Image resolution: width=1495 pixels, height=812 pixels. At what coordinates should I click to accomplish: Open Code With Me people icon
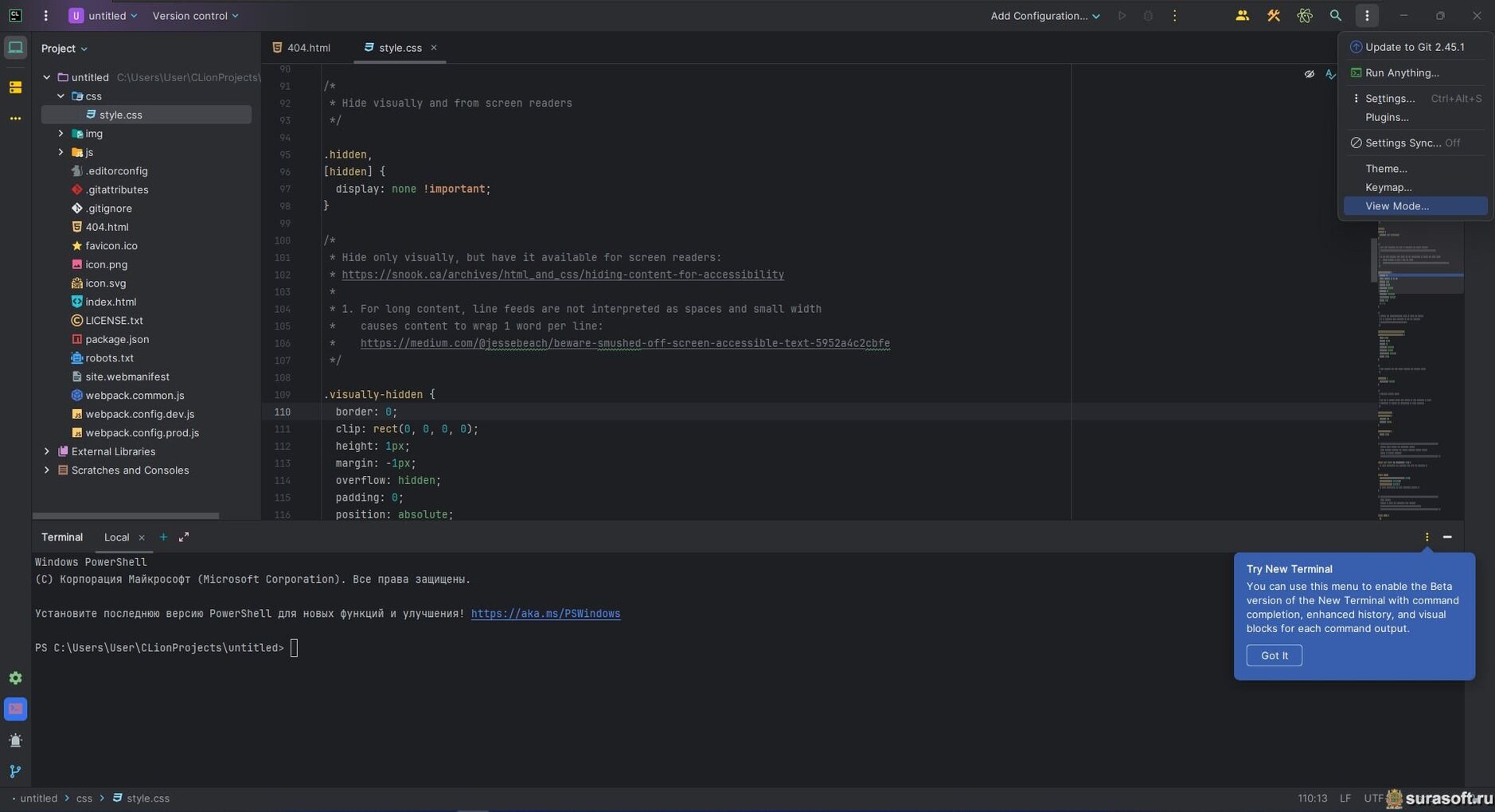pos(1242,16)
